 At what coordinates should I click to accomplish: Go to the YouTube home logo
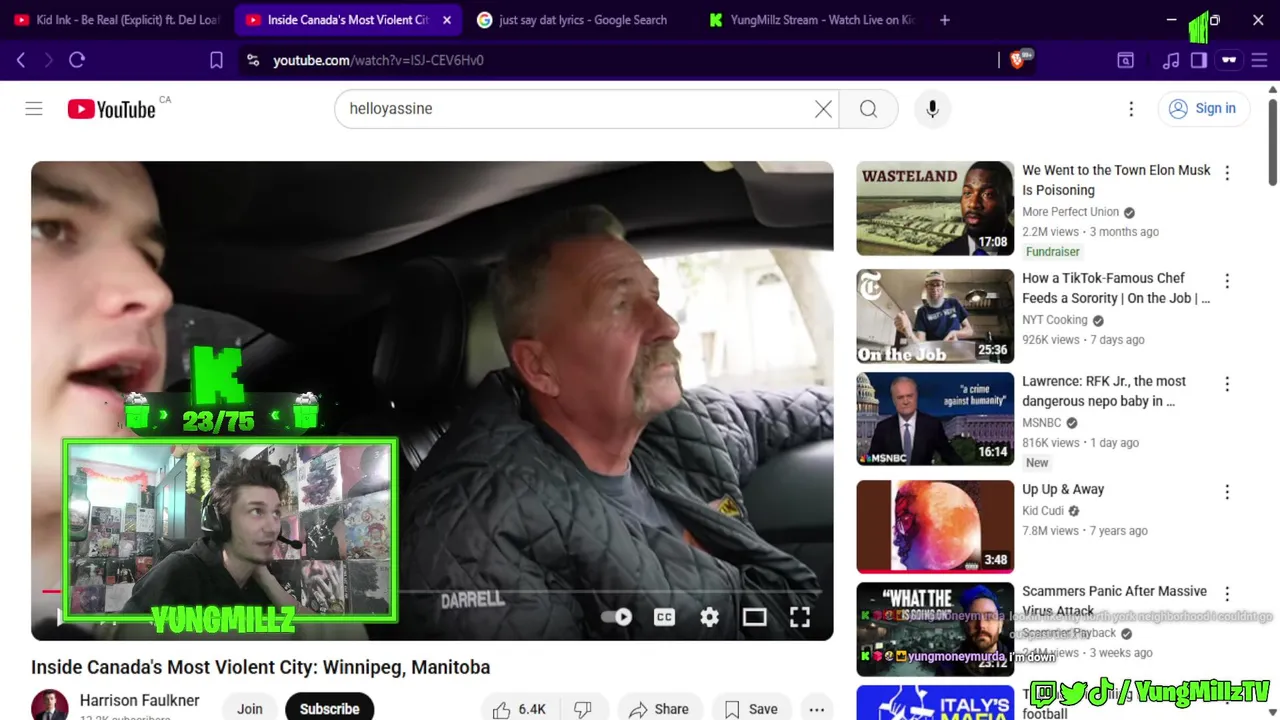point(111,109)
